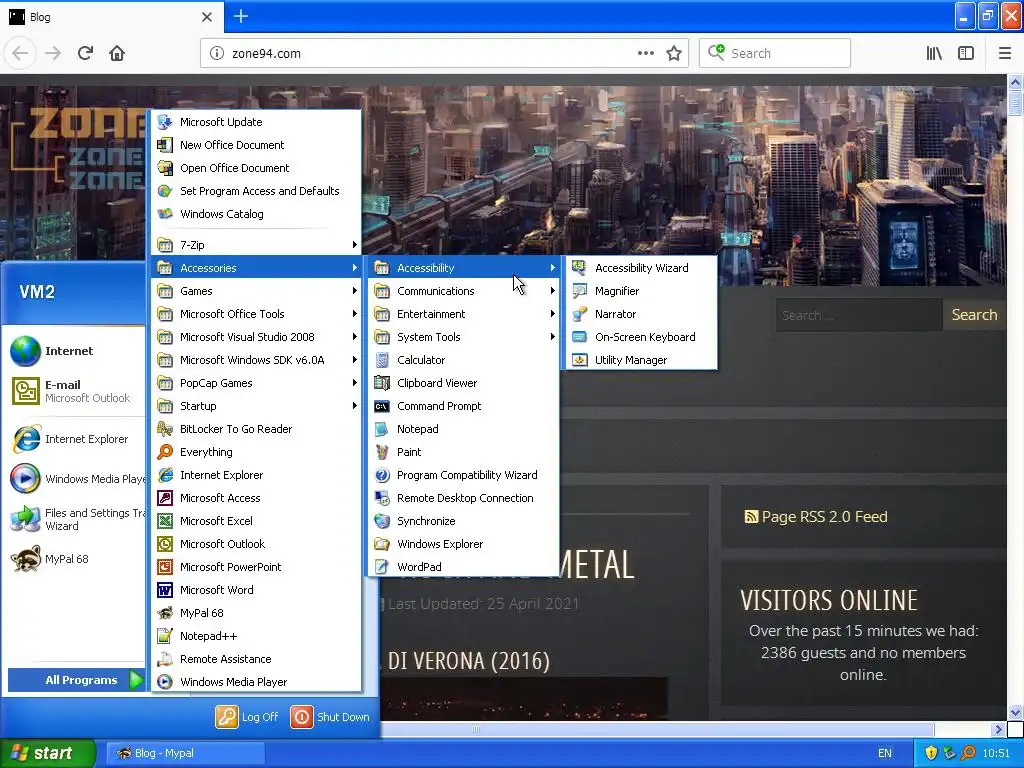Image resolution: width=1024 pixels, height=768 pixels.
Task: Choose Open Office Document
Action: pos(257,168)
